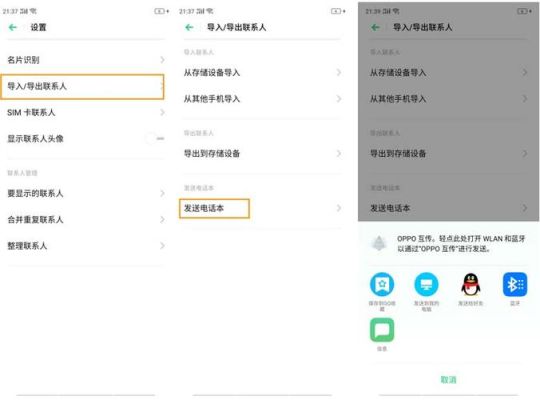Viewport: 540px width, 400px height.
Task: Select 从其他手机导入 on undimmed screen
Action: (x=262, y=99)
